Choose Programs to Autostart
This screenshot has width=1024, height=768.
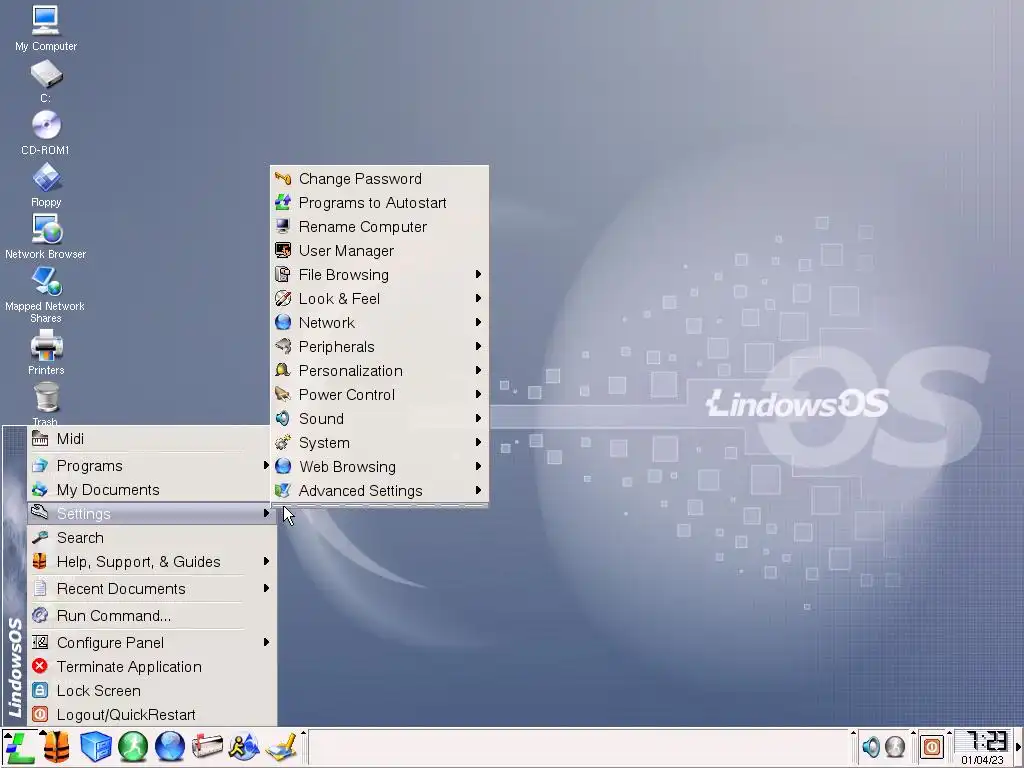379,203
